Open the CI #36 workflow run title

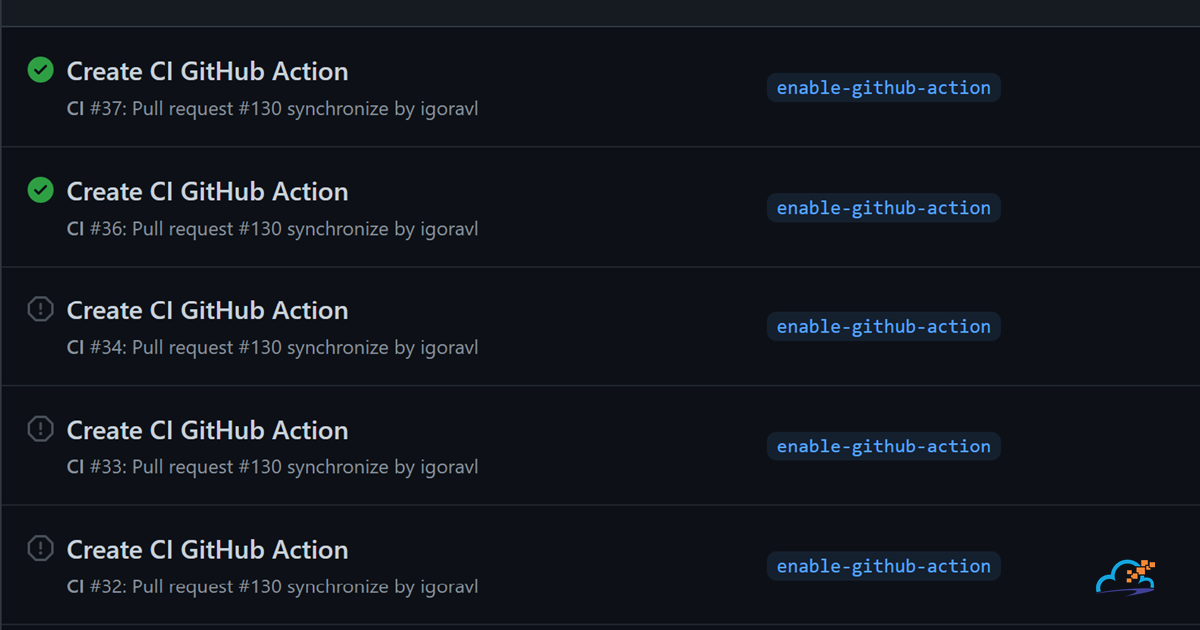207,192
